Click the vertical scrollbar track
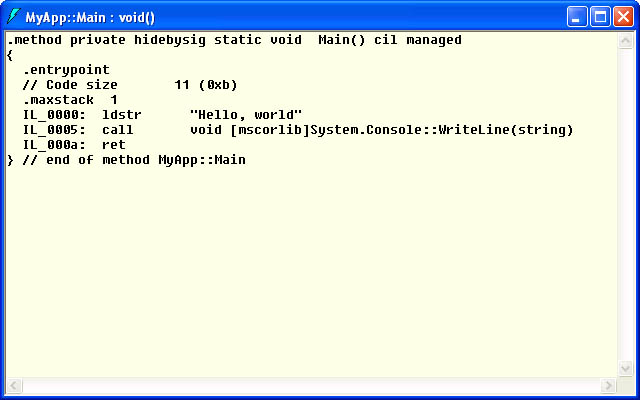This screenshot has width=640, height=400. [625, 204]
